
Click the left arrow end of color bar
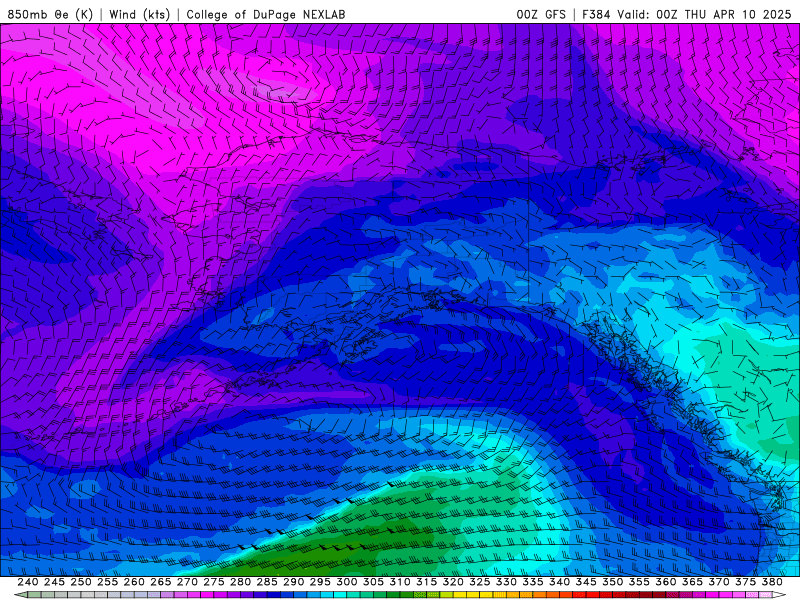tap(20, 595)
